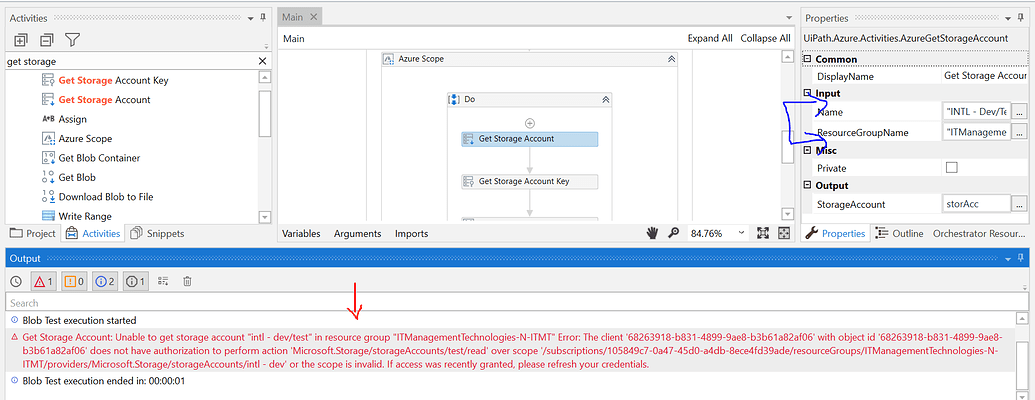Collapse the Common properties section
The height and width of the screenshot is (400, 1035).
[x=807, y=59]
